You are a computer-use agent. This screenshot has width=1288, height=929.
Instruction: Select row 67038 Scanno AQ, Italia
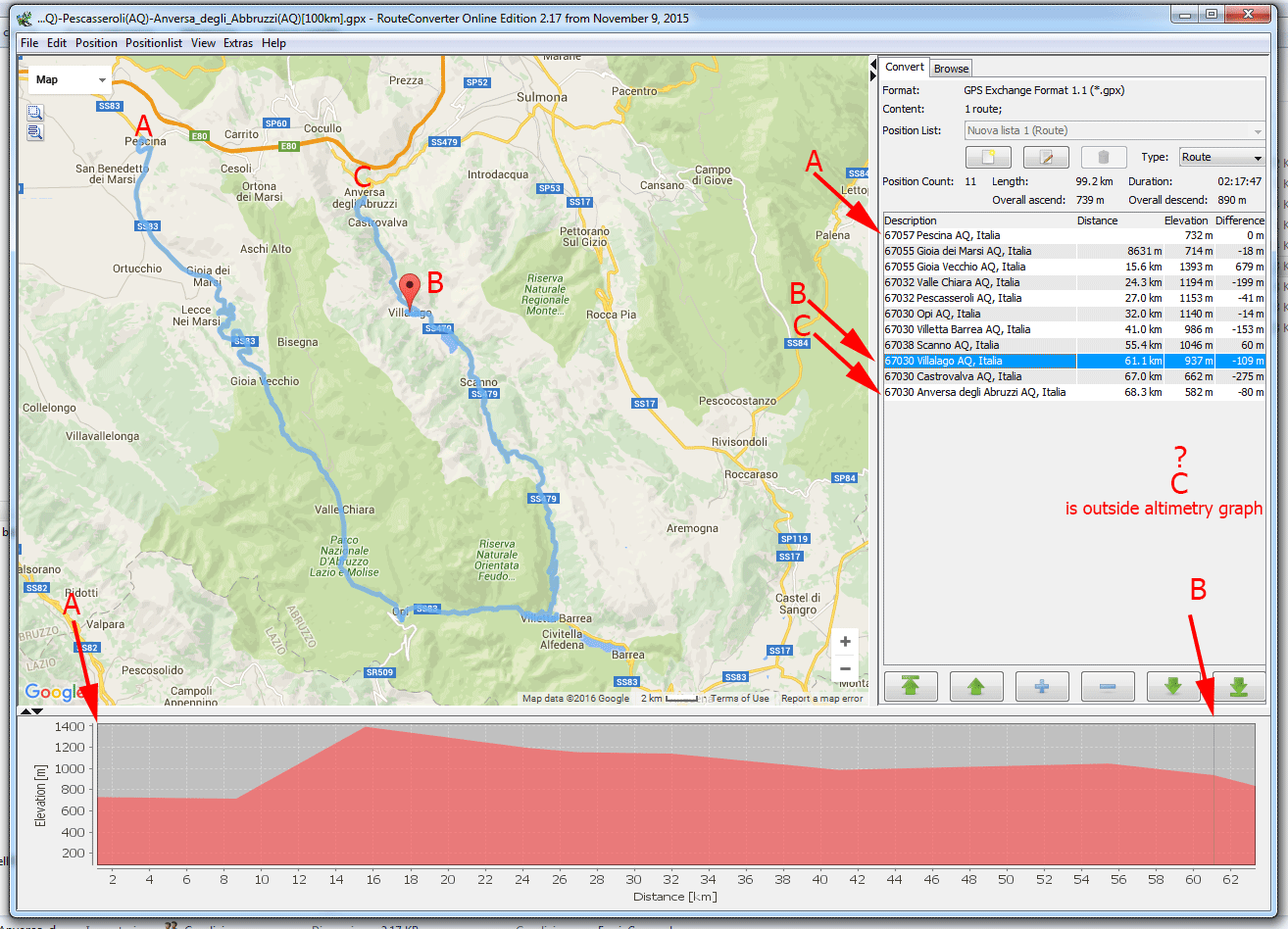point(1074,345)
